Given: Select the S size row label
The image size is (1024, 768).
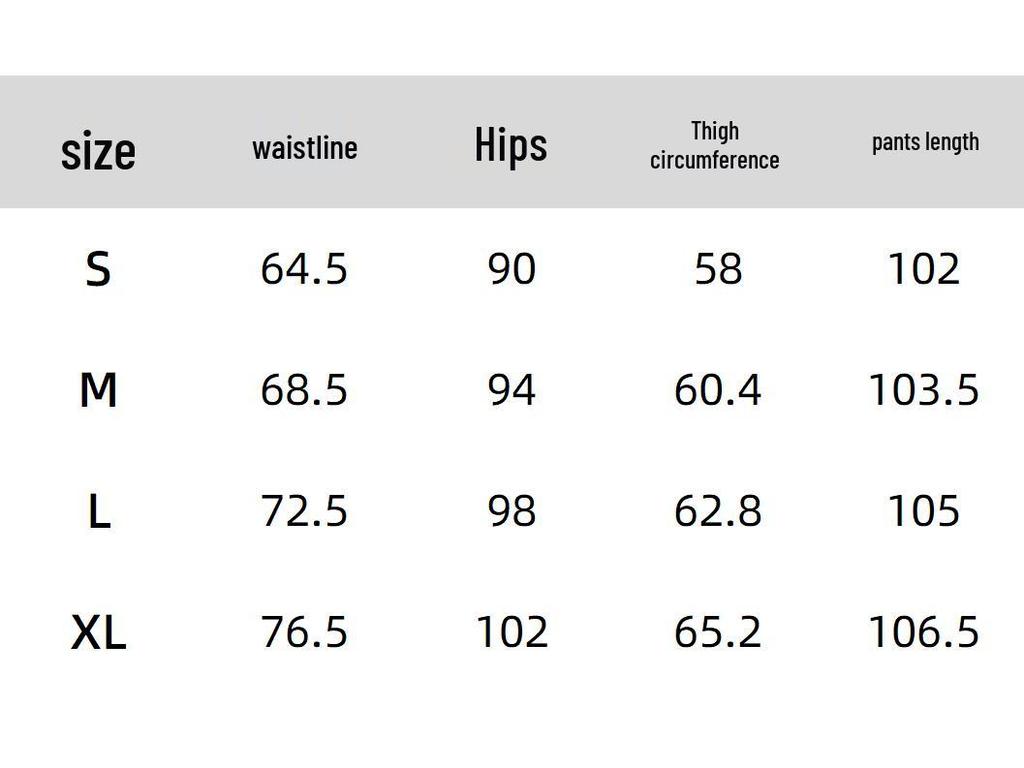Looking at the screenshot, I should [x=98, y=270].
